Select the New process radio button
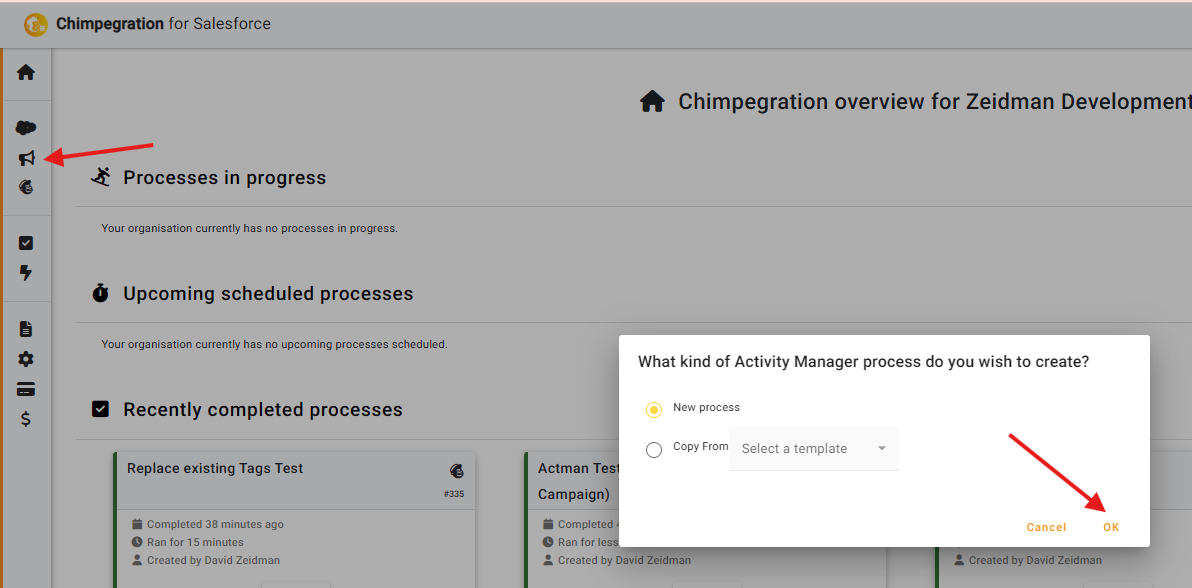1192x588 pixels. pyautogui.click(x=654, y=409)
